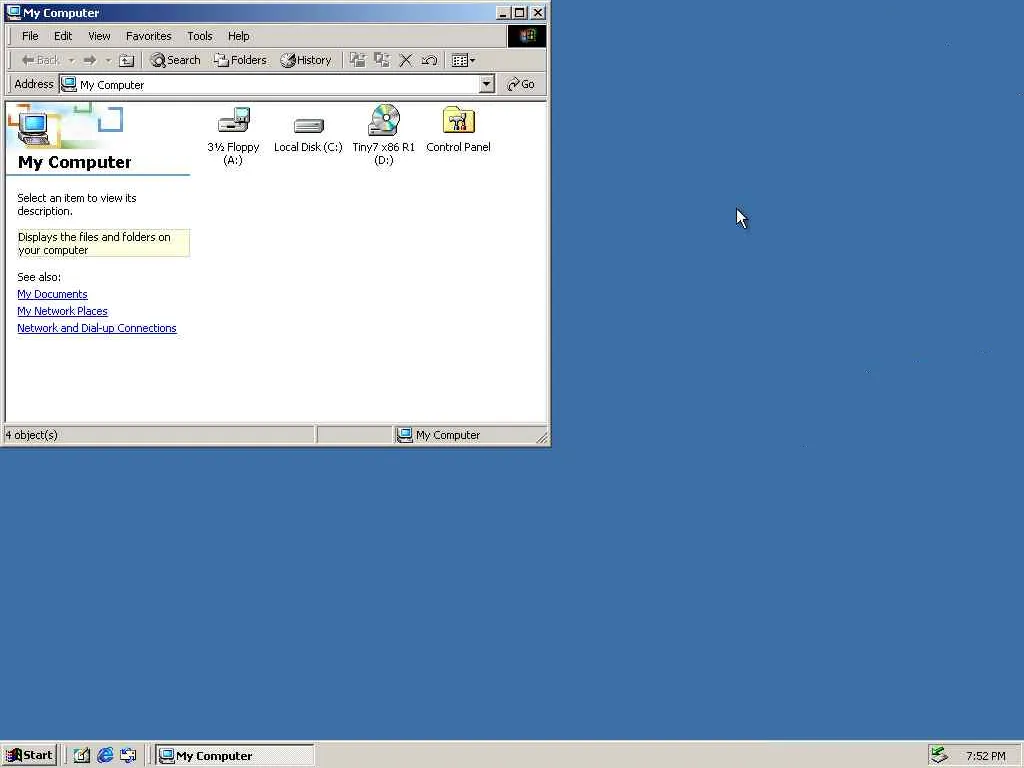Click the Forward arrow toolbar button

pos(90,60)
